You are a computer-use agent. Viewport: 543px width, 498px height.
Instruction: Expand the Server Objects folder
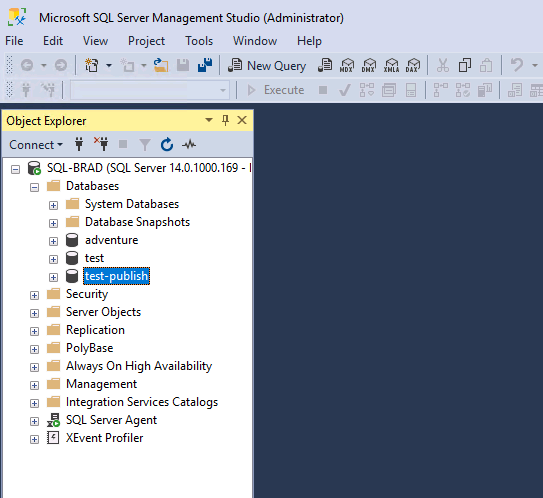click(x=34, y=313)
